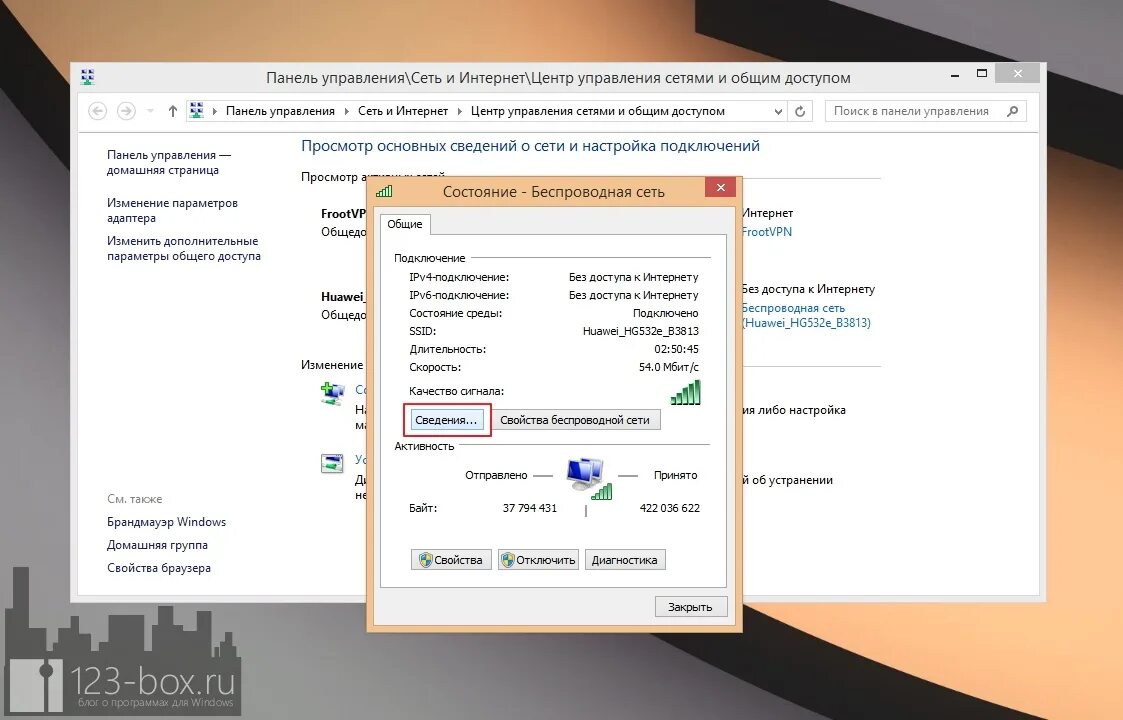Click sent bytes 37 794 431
The image size is (1123, 720).
[529, 508]
